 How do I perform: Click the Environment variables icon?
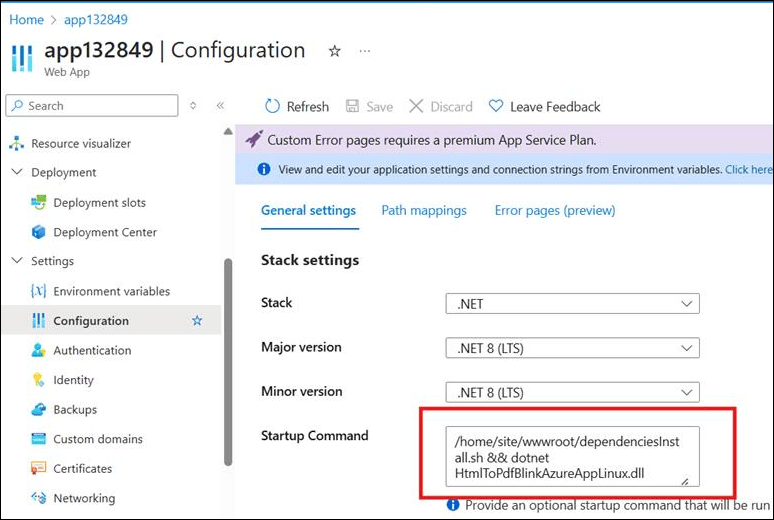pos(39,291)
